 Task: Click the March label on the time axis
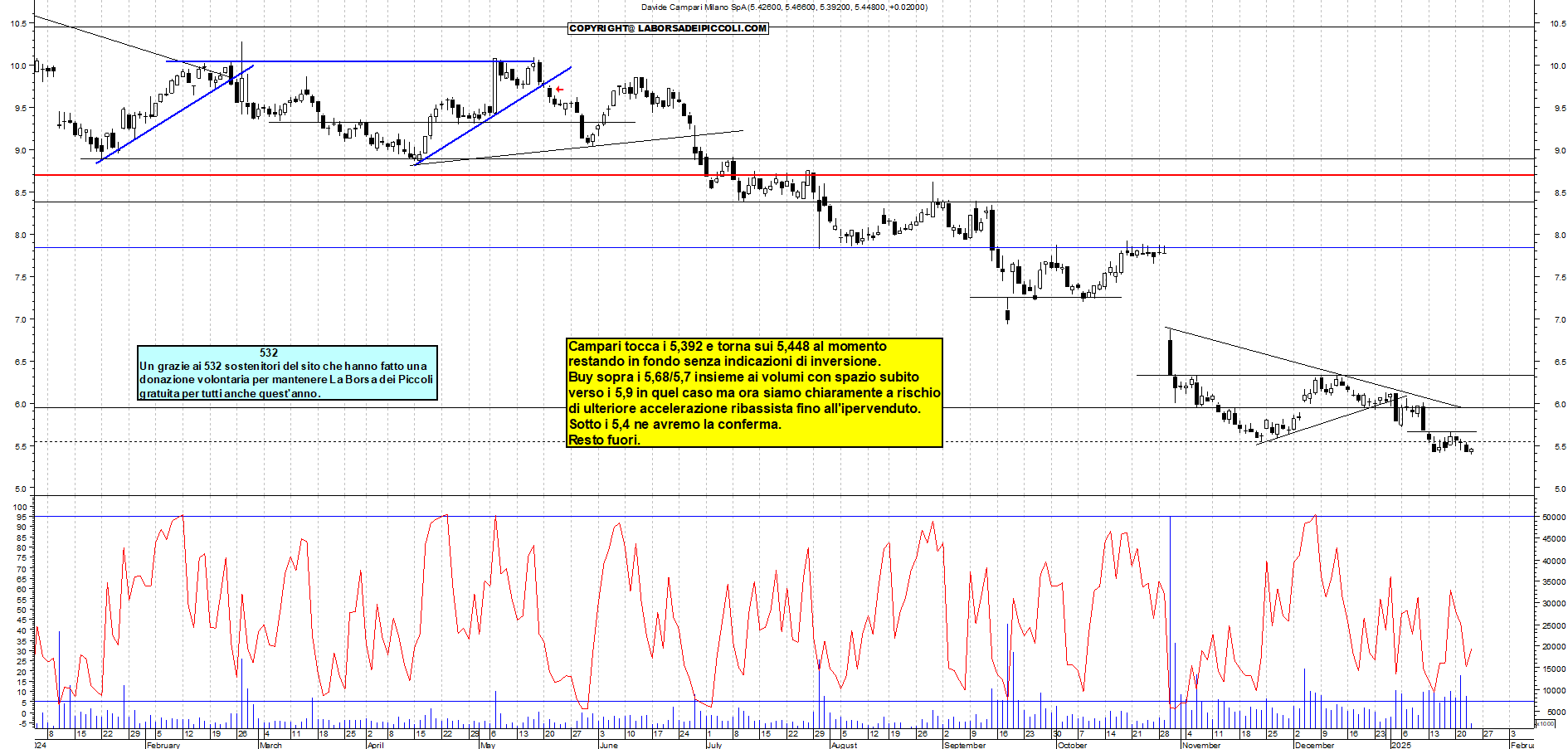coord(270,745)
